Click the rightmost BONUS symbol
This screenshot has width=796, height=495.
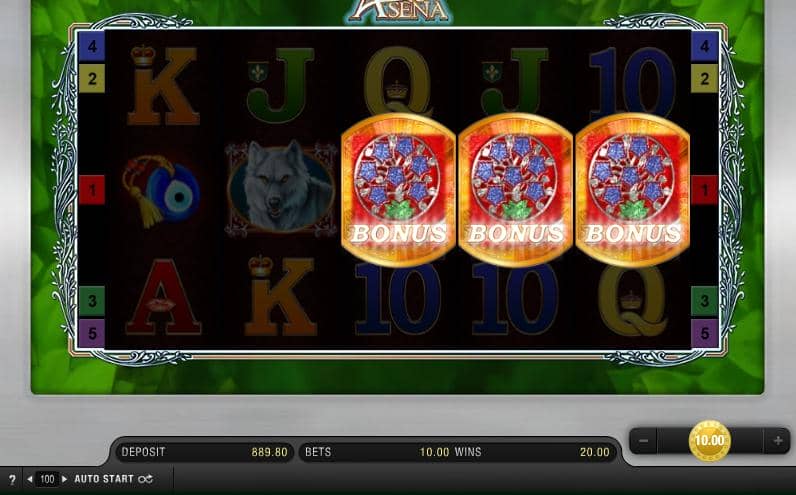632,189
